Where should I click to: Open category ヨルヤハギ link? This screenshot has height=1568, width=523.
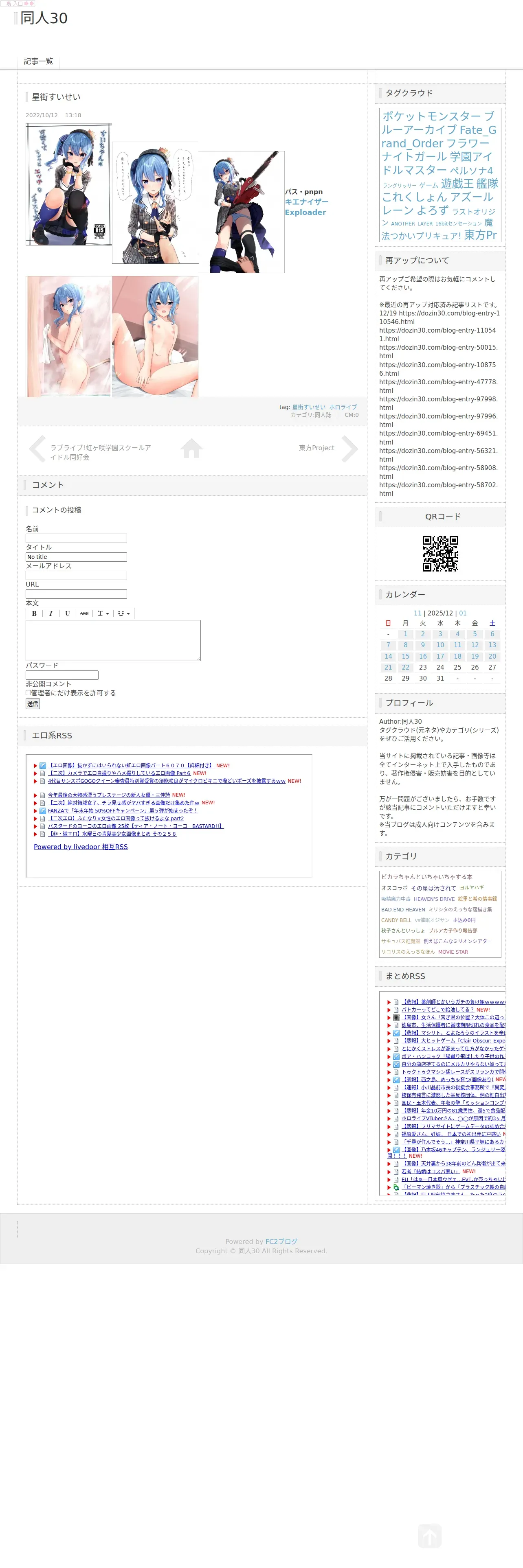(472, 888)
